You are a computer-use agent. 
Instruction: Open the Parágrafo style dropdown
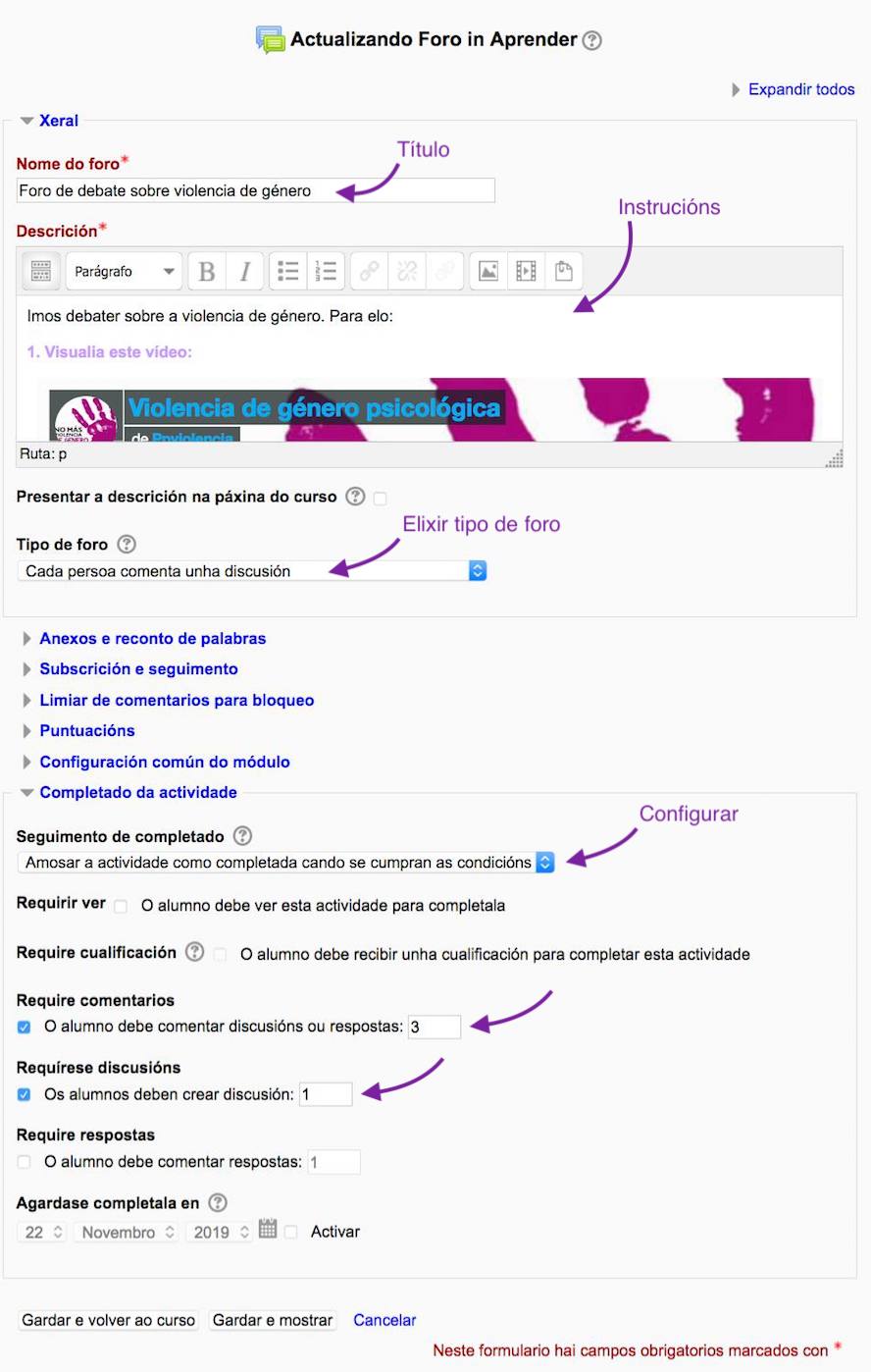[125, 272]
